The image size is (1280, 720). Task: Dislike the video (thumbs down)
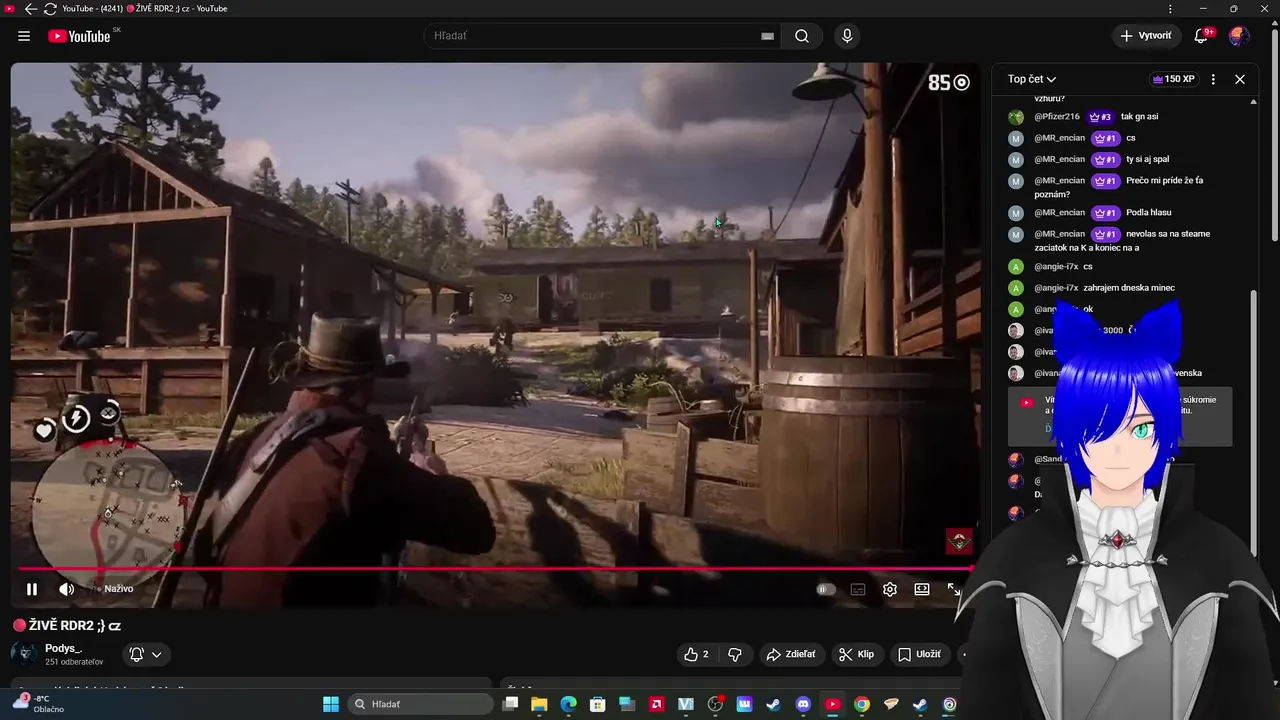735,654
